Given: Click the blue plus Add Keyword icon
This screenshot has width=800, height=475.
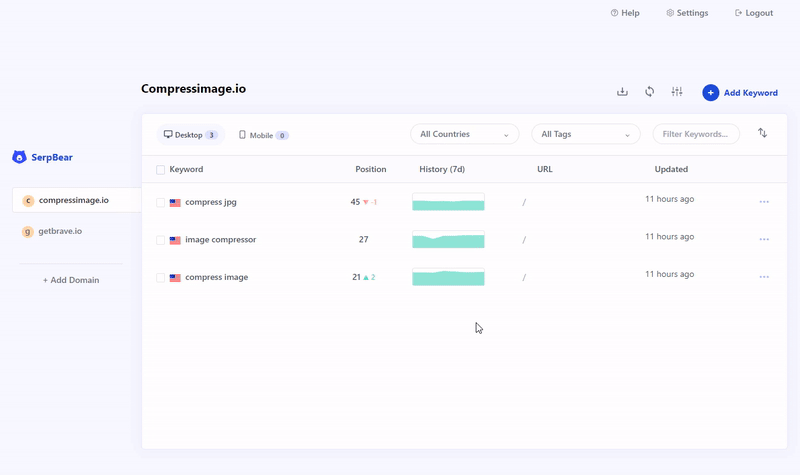Looking at the screenshot, I should (x=710, y=92).
